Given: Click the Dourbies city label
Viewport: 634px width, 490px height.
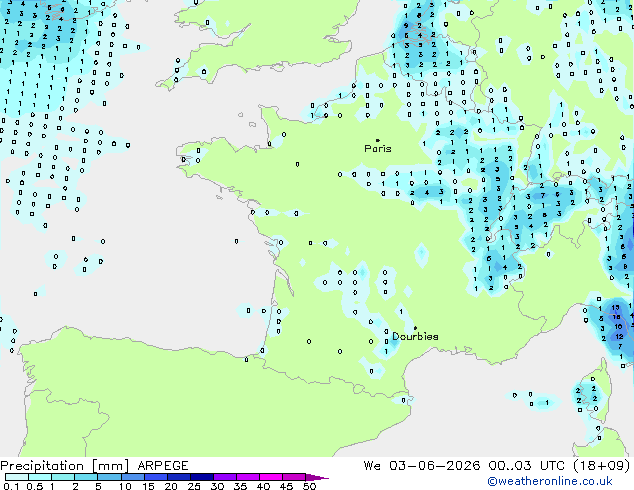Looking at the screenshot, I should 415,336.
